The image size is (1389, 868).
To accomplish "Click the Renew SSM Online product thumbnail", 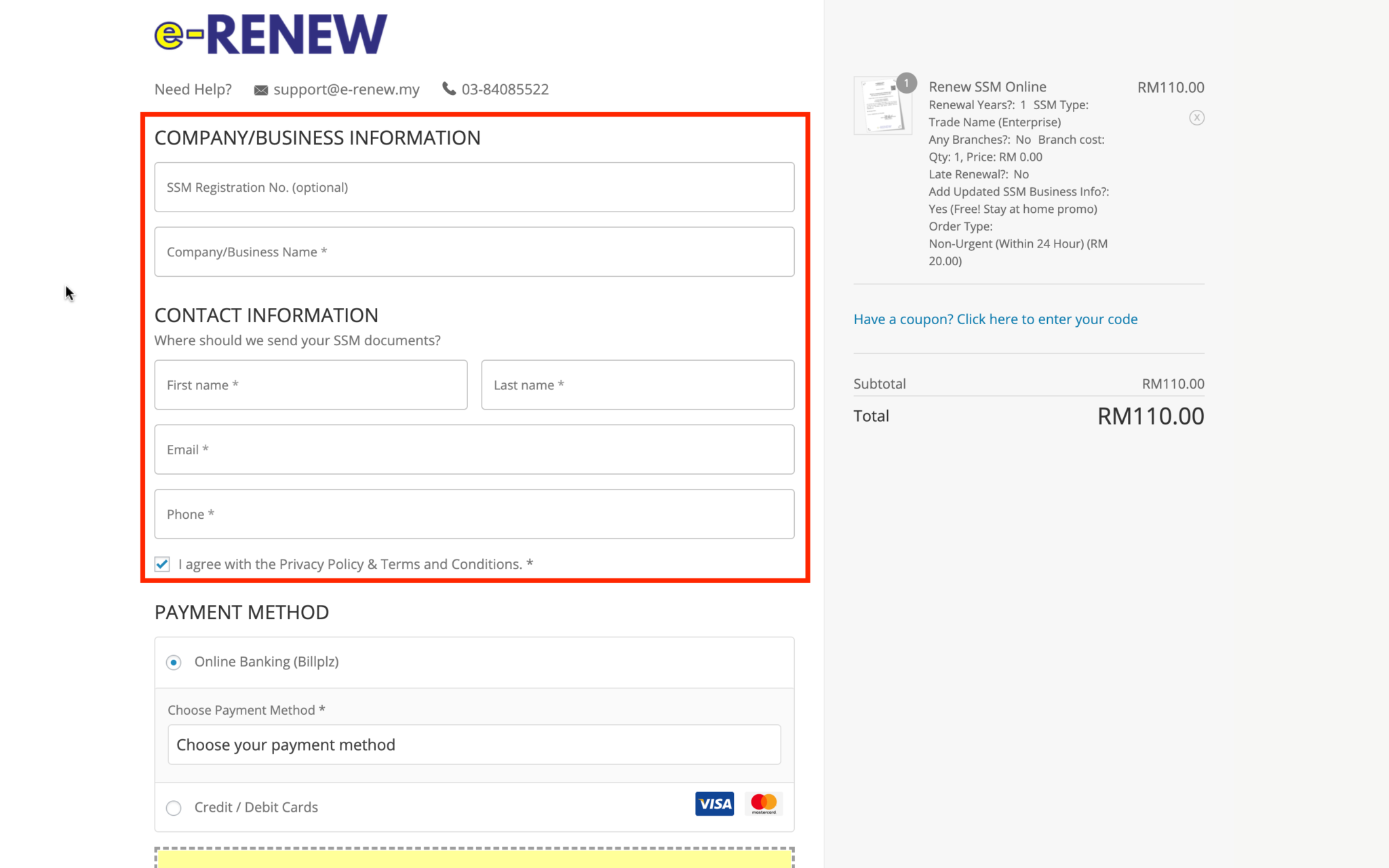I will (882, 105).
